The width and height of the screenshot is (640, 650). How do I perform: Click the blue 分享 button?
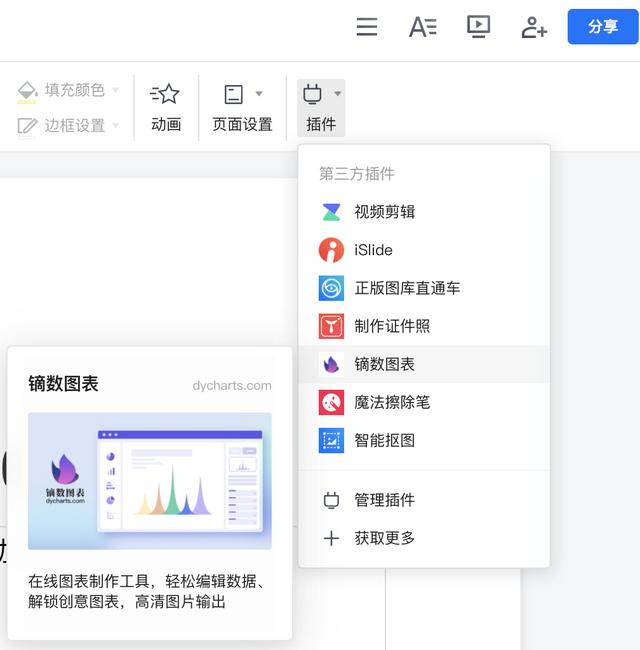coord(603,27)
